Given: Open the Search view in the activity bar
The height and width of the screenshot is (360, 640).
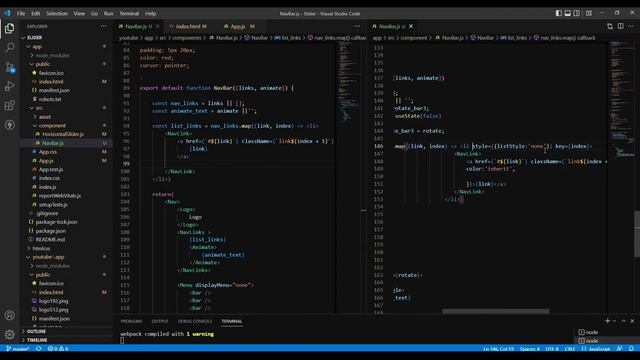Looking at the screenshot, I should pyautogui.click(x=9, y=47).
